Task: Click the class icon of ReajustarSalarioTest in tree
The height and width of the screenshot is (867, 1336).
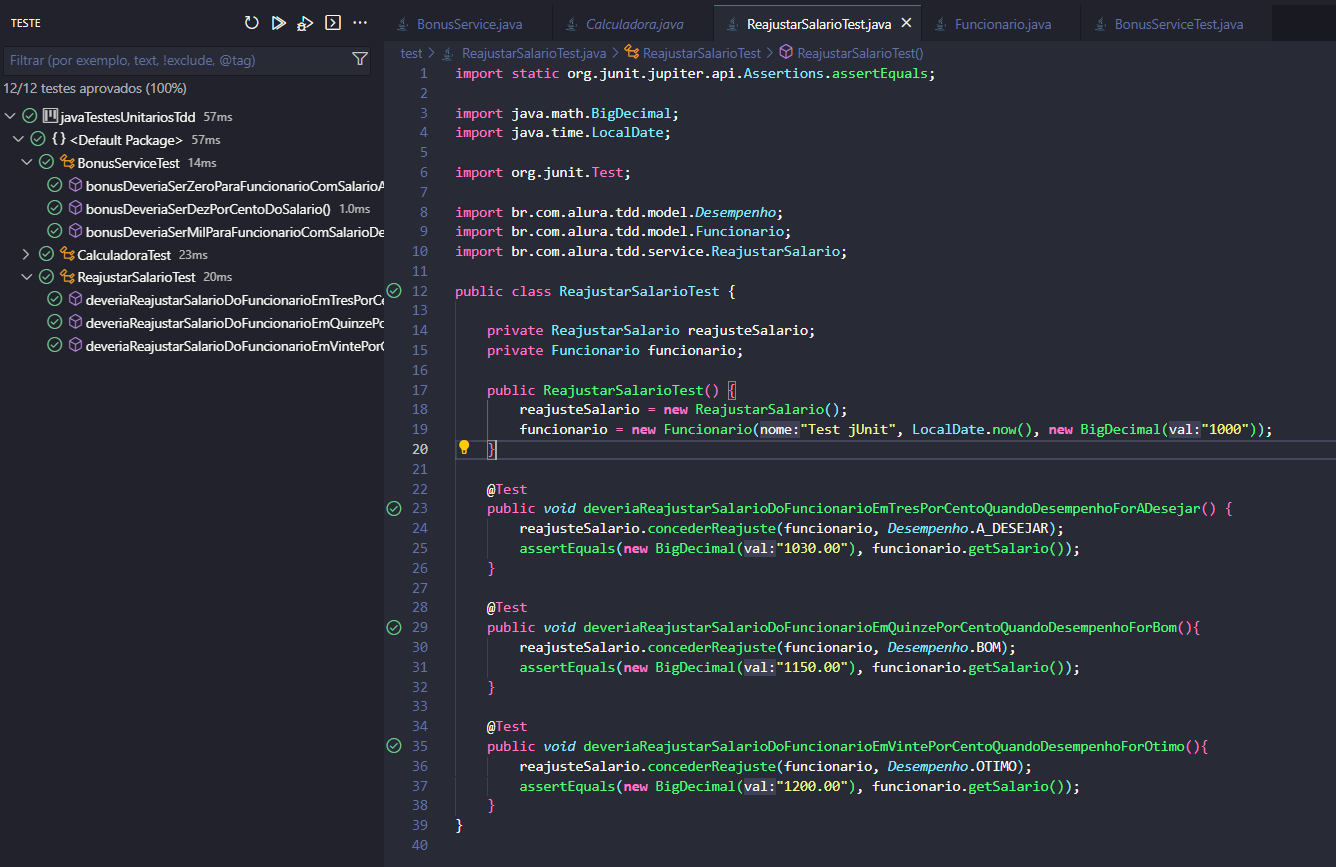Action: click(68, 277)
